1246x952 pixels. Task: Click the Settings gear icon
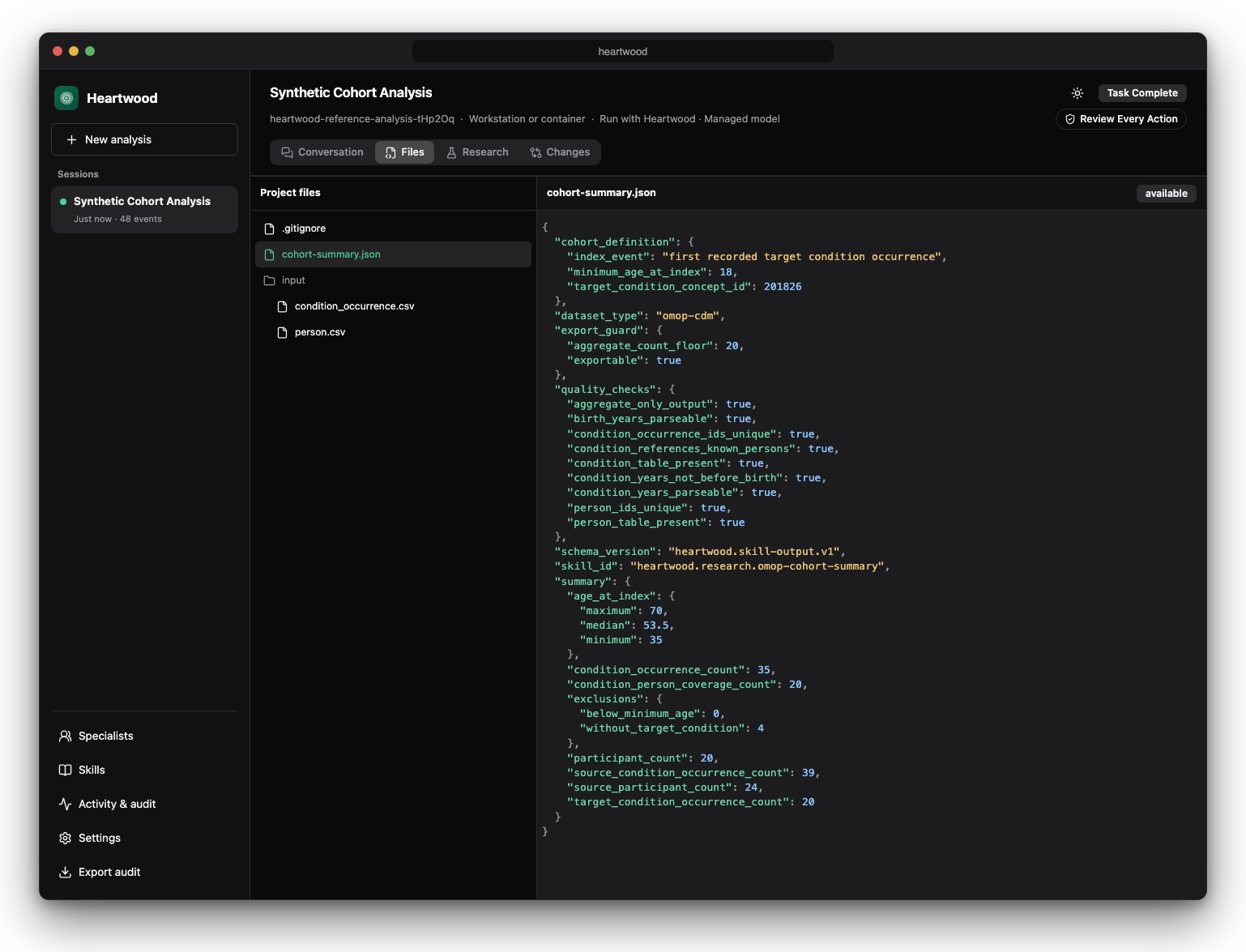66,838
